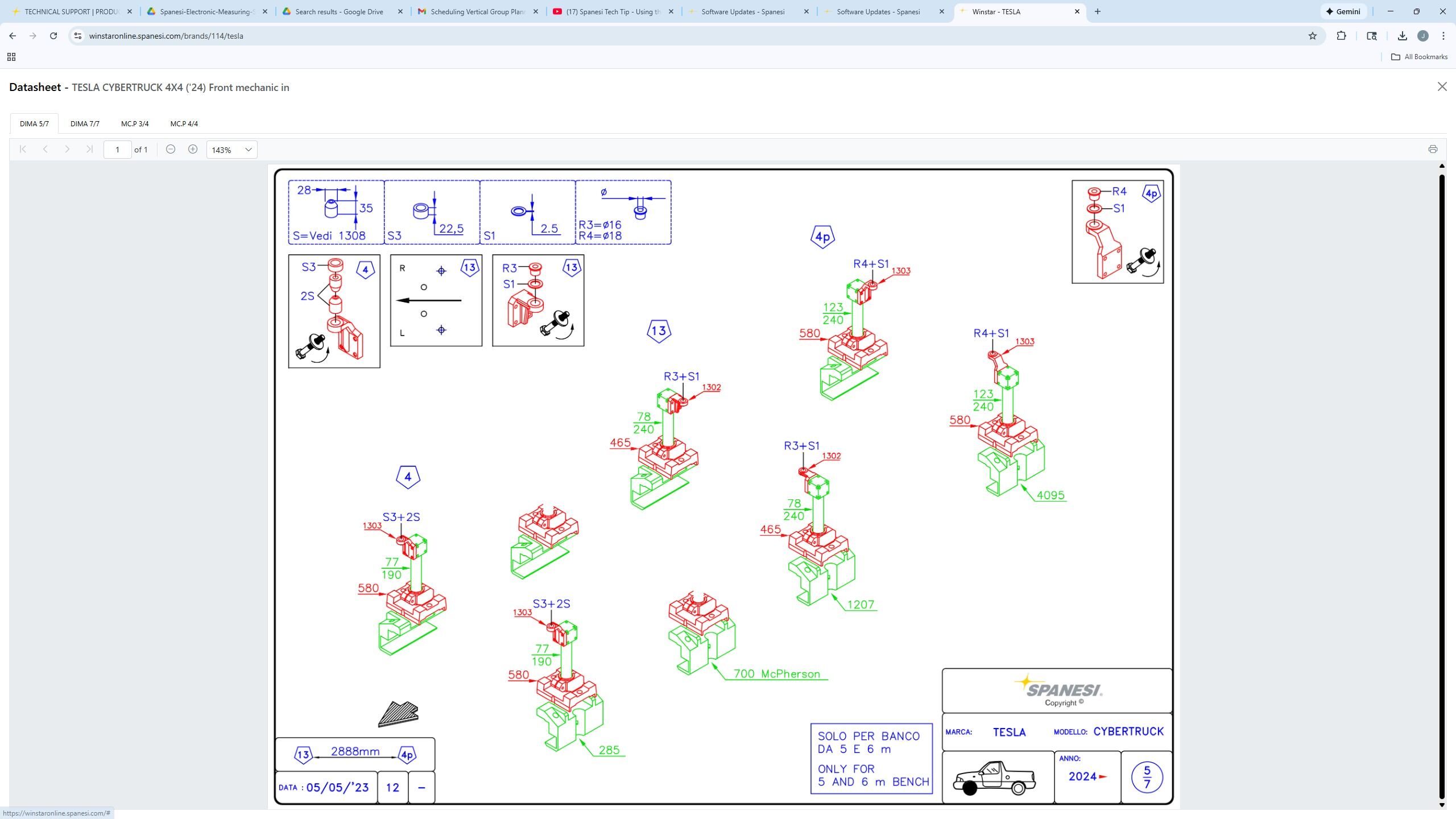The width and height of the screenshot is (1456, 819).
Task: Zoom out with the minus circle icon
Action: click(x=171, y=149)
